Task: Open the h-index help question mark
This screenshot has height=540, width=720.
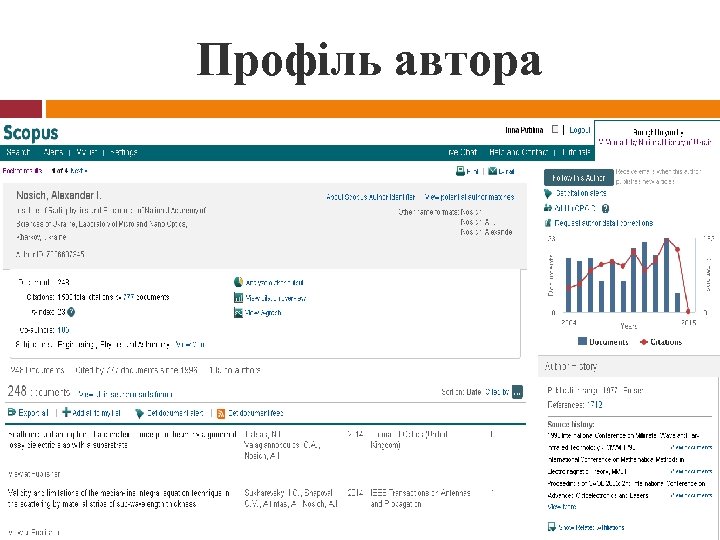Action: coord(71,312)
